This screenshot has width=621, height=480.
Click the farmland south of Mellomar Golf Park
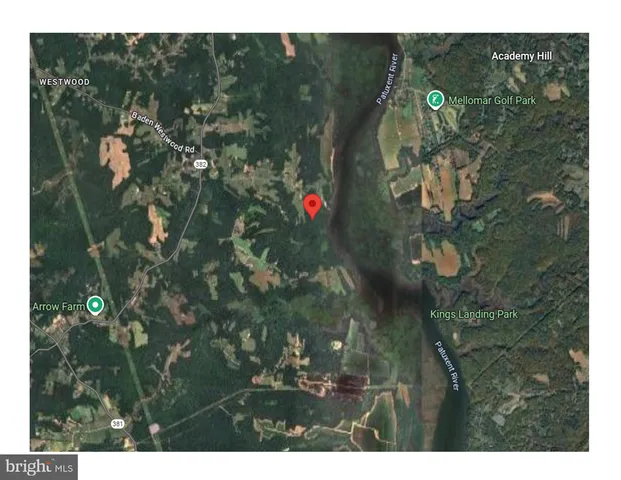coord(442,186)
